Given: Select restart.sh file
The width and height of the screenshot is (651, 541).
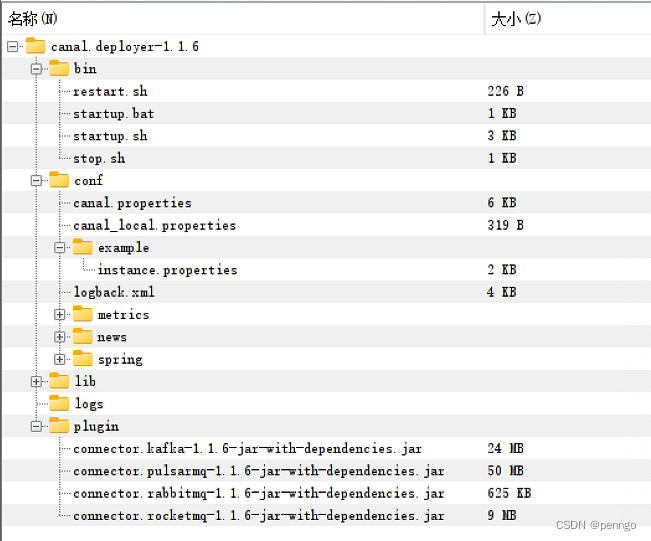Looking at the screenshot, I should (110, 91).
